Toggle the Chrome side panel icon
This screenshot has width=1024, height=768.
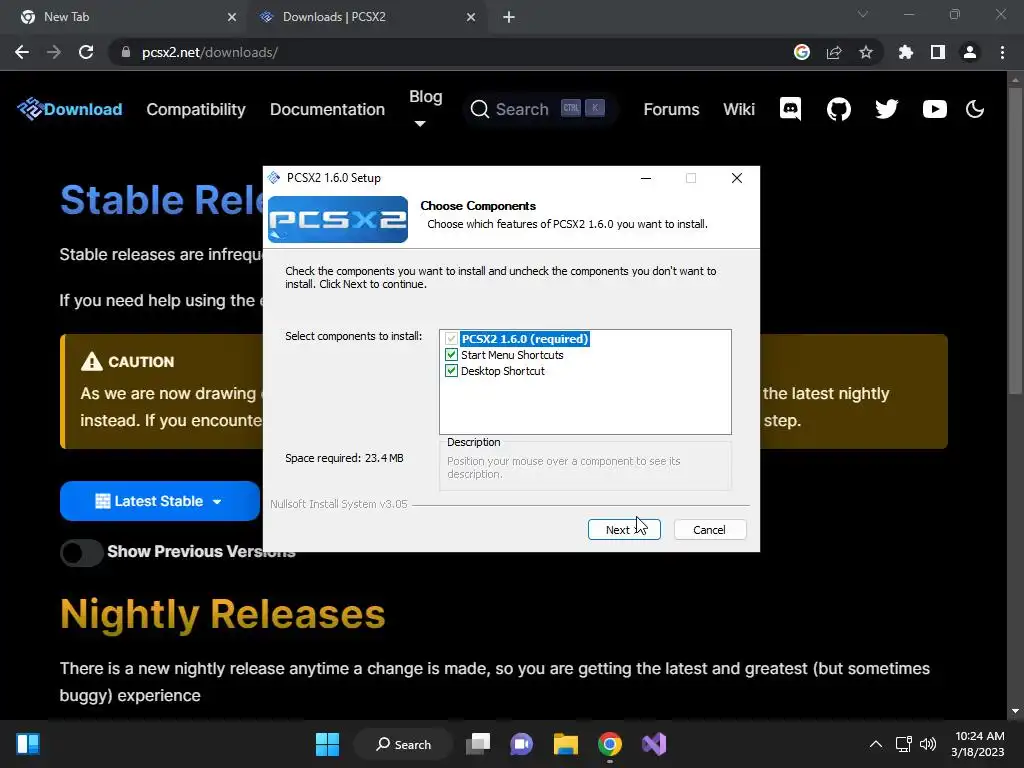[x=938, y=52]
